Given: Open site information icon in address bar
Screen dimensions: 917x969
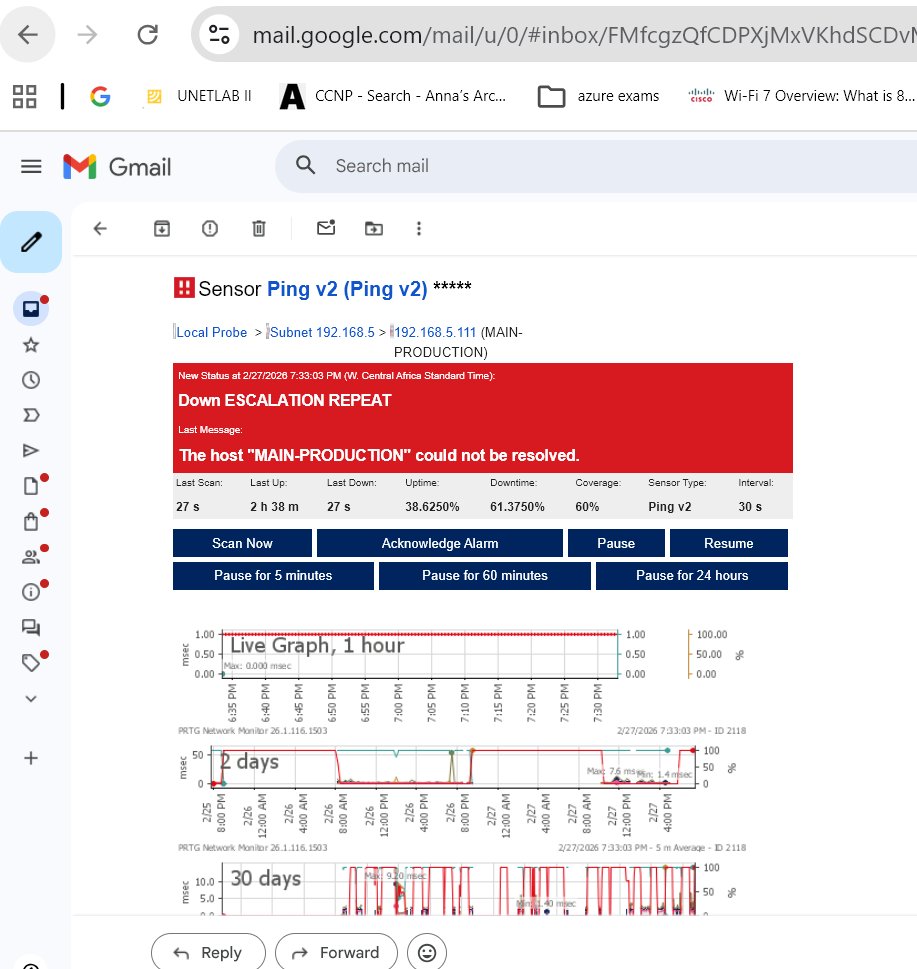Looking at the screenshot, I should coord(219,34).
